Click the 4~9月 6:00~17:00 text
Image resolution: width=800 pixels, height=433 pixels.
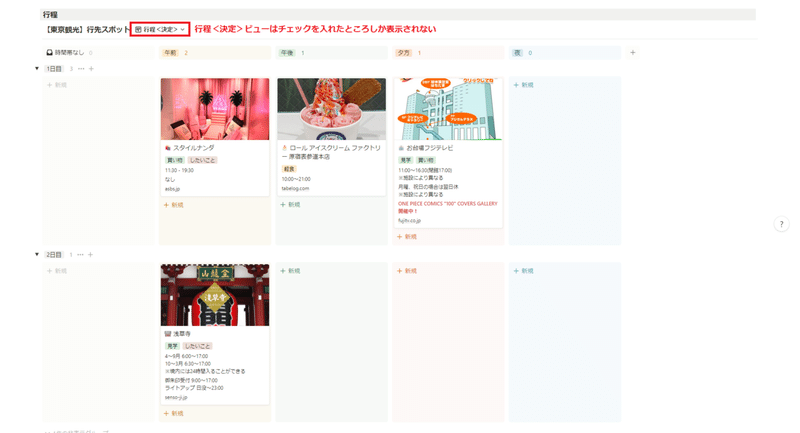tap(187, 356)
